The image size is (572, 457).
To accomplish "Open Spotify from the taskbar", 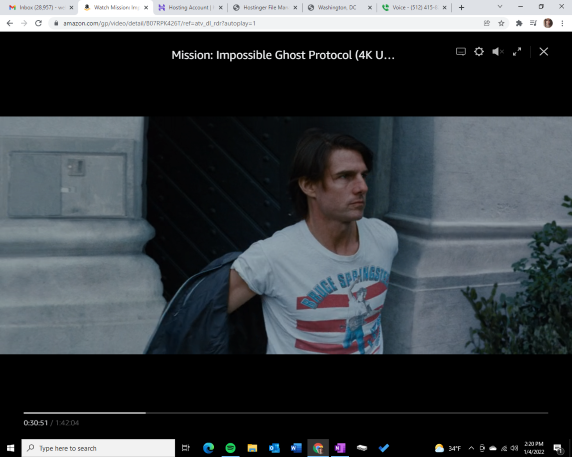I will 230,448.
